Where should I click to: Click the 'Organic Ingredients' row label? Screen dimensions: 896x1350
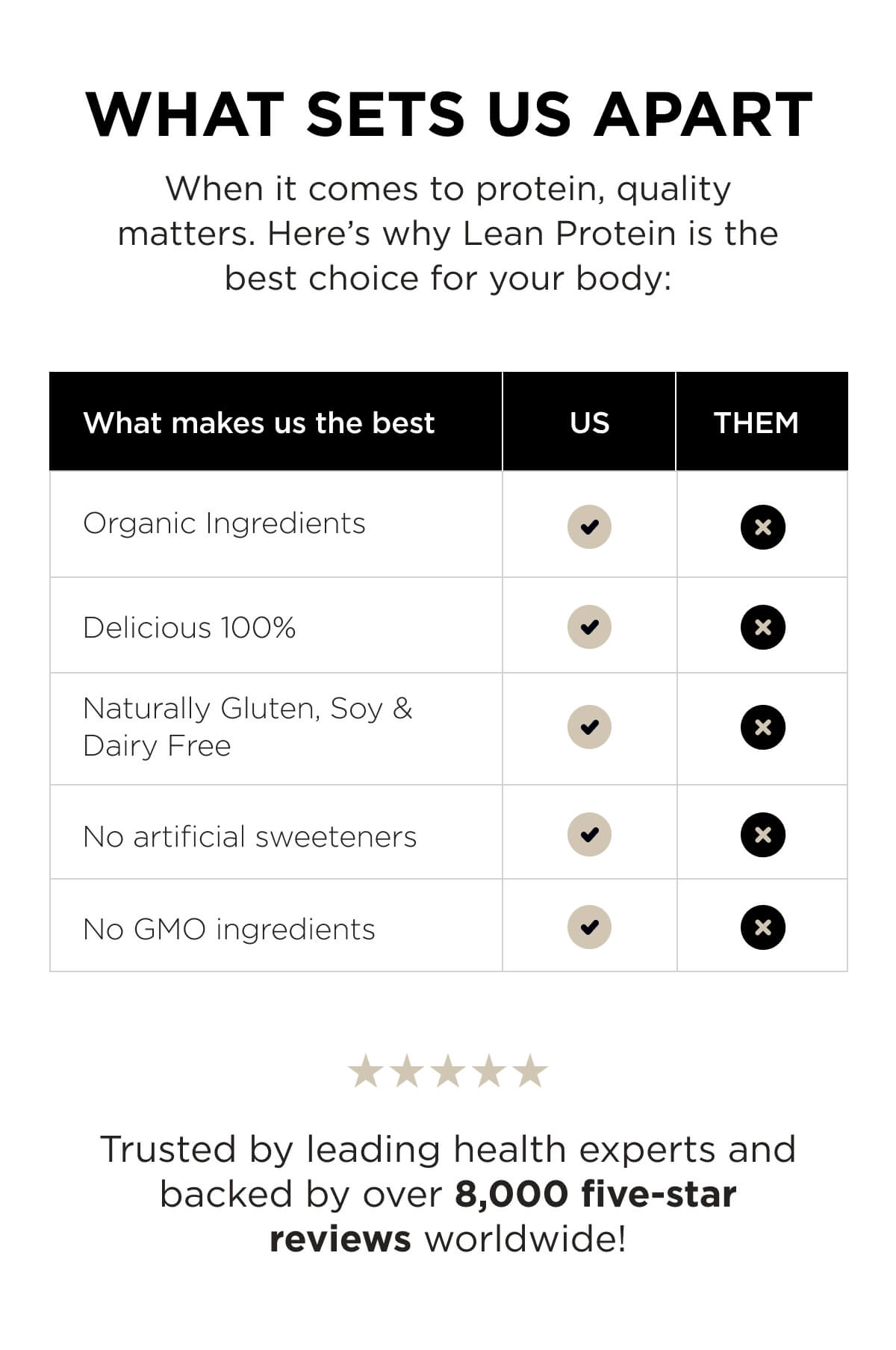(224, 524)
